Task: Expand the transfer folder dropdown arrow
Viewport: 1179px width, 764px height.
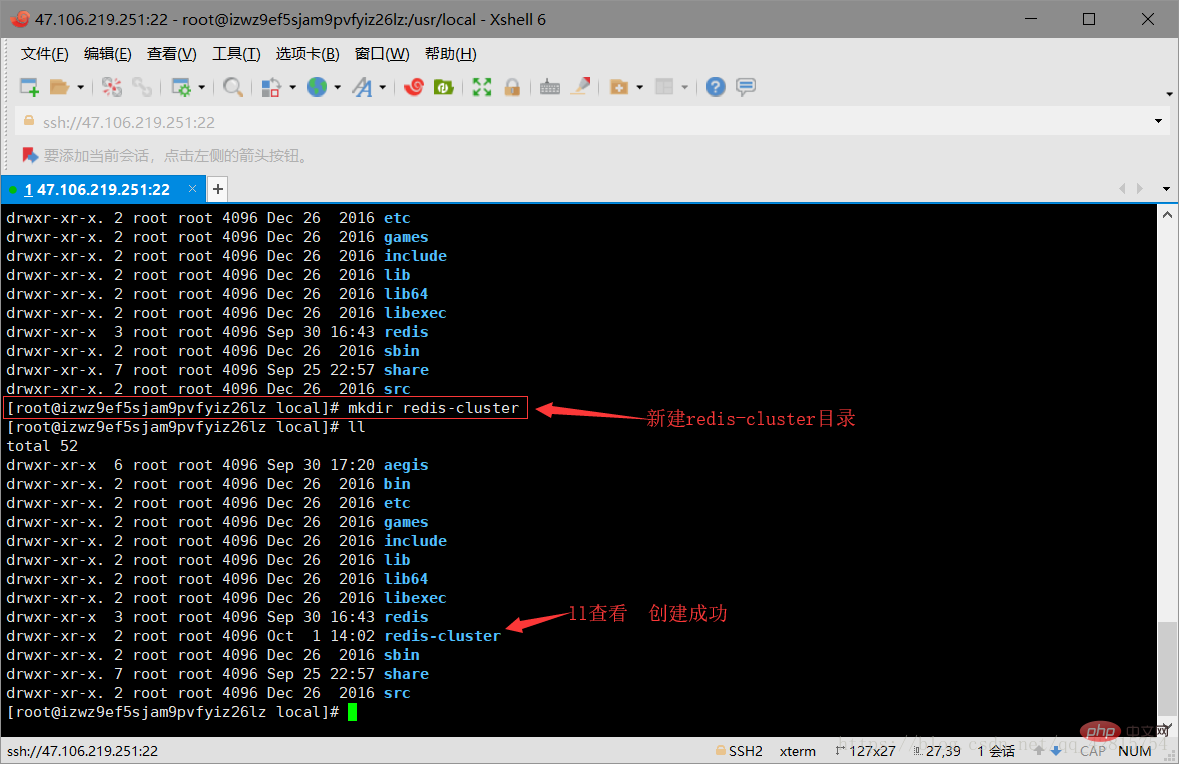Action: coord(640,87)
